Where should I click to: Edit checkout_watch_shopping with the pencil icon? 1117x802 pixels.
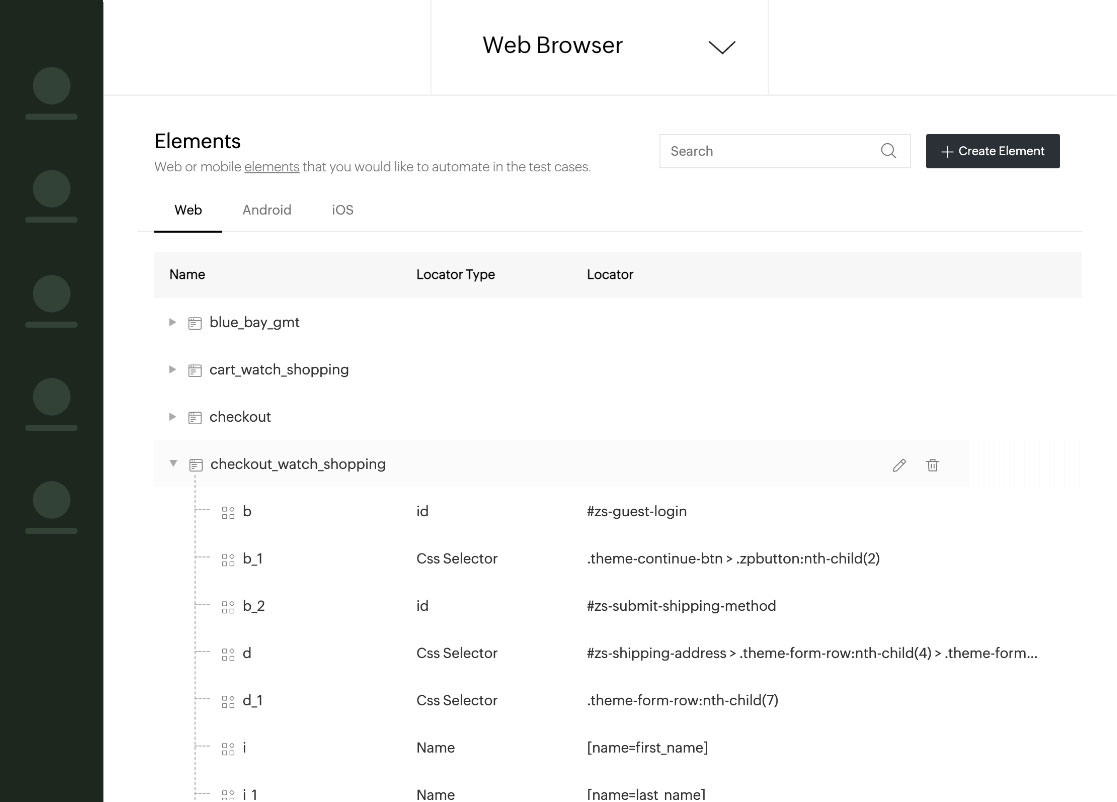pos(899,465)
